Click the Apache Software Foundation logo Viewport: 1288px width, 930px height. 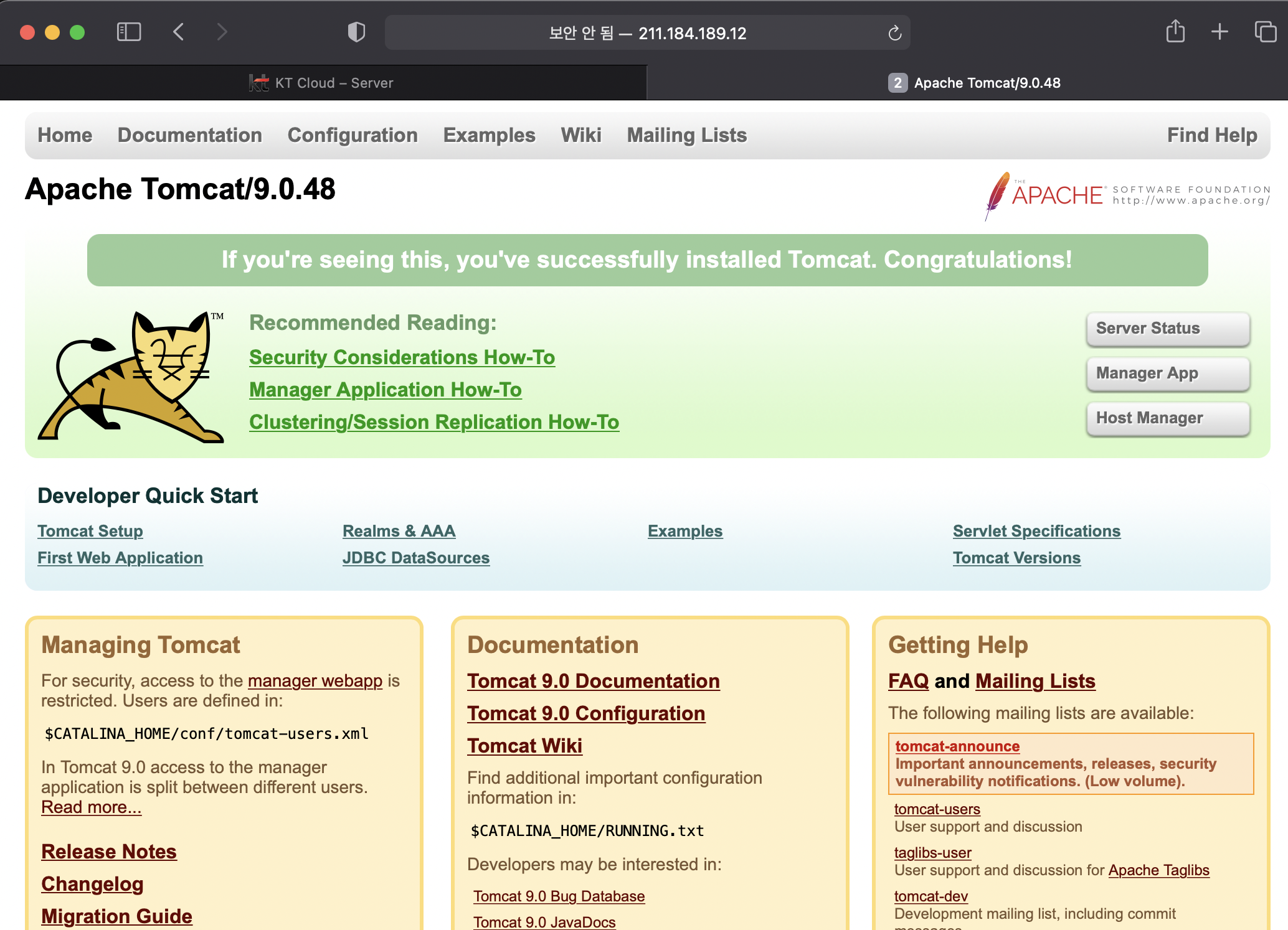coord(1126,195)
